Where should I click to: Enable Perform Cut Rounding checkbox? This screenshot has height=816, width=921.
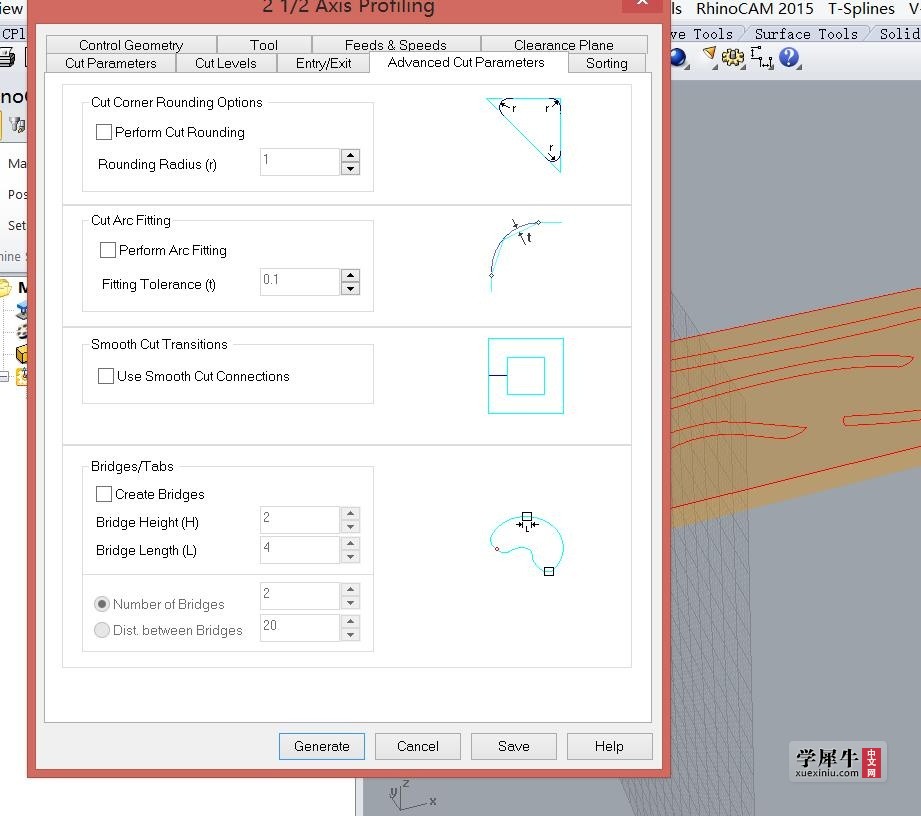(104, 132)
